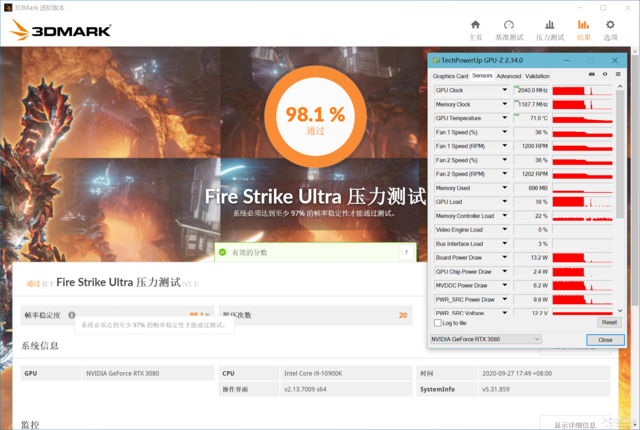Click the 98.1 % score circle
640x430 pixels.
pyautogui.click(x=315, y=117)
